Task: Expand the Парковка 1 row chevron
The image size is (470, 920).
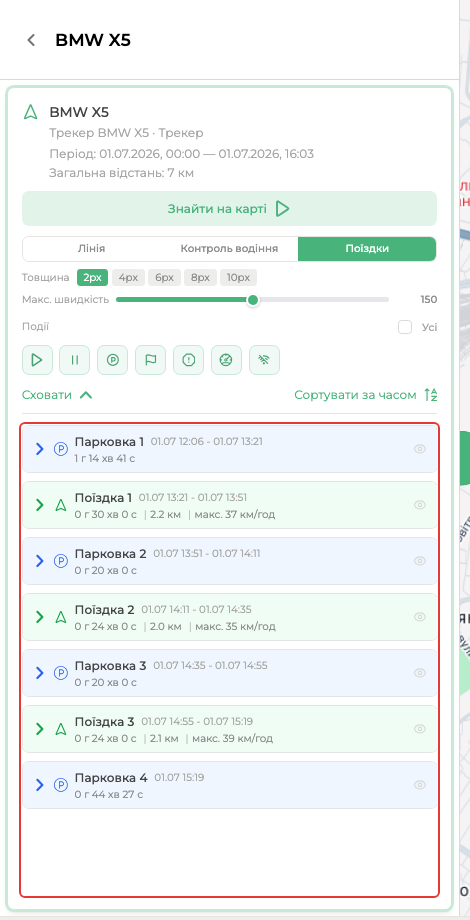Action: [40, 449]
